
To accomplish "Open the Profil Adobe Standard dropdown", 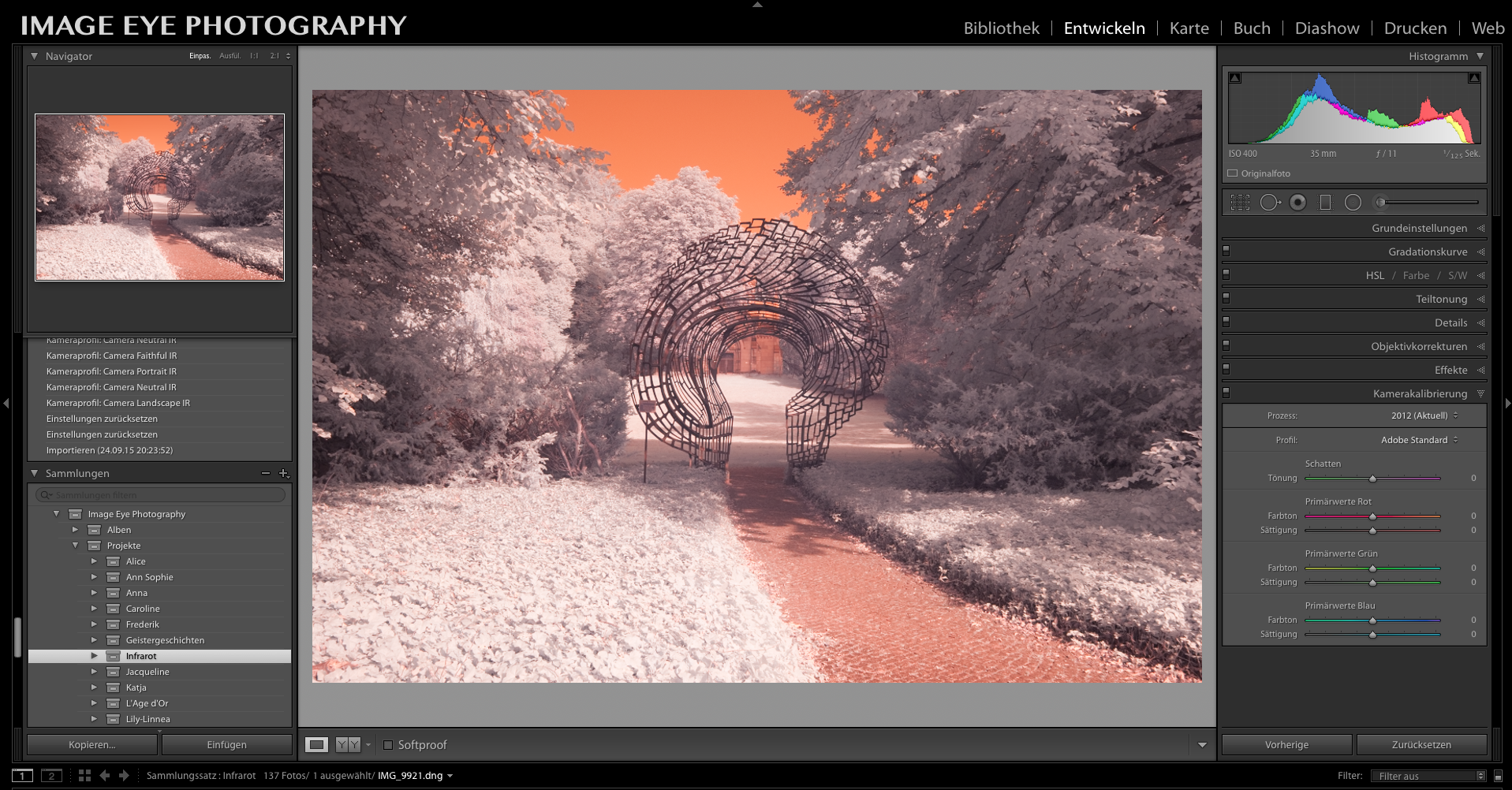I will coord(1420,440).
